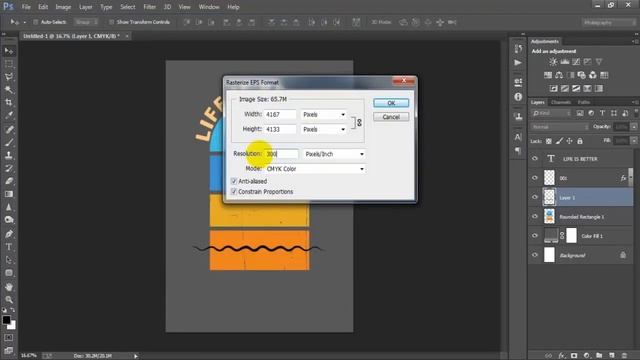Open the File menu
Screen dimensions: 640x360
point(26,7)
